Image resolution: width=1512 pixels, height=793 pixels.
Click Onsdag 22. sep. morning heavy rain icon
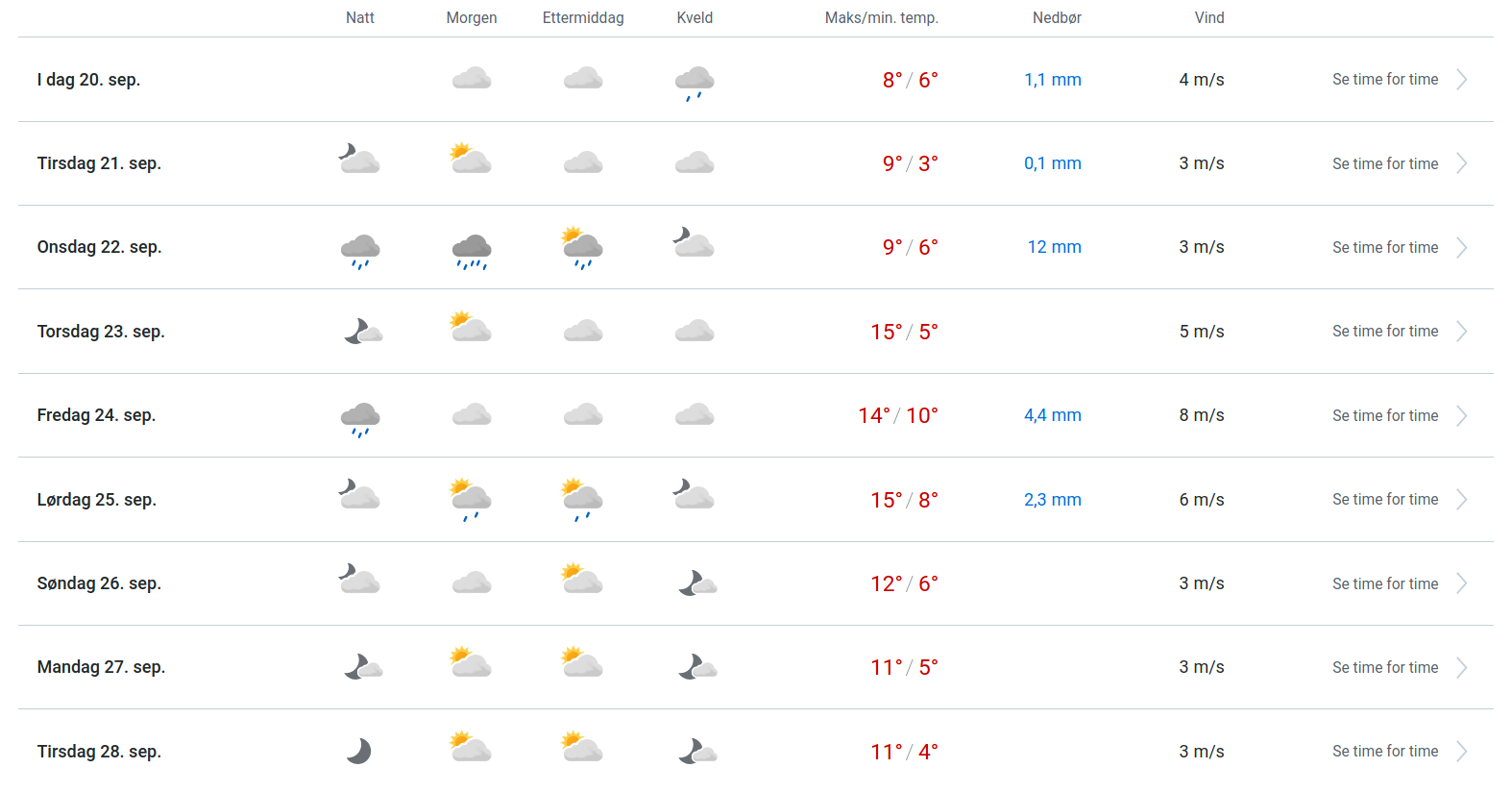[472, 250]
